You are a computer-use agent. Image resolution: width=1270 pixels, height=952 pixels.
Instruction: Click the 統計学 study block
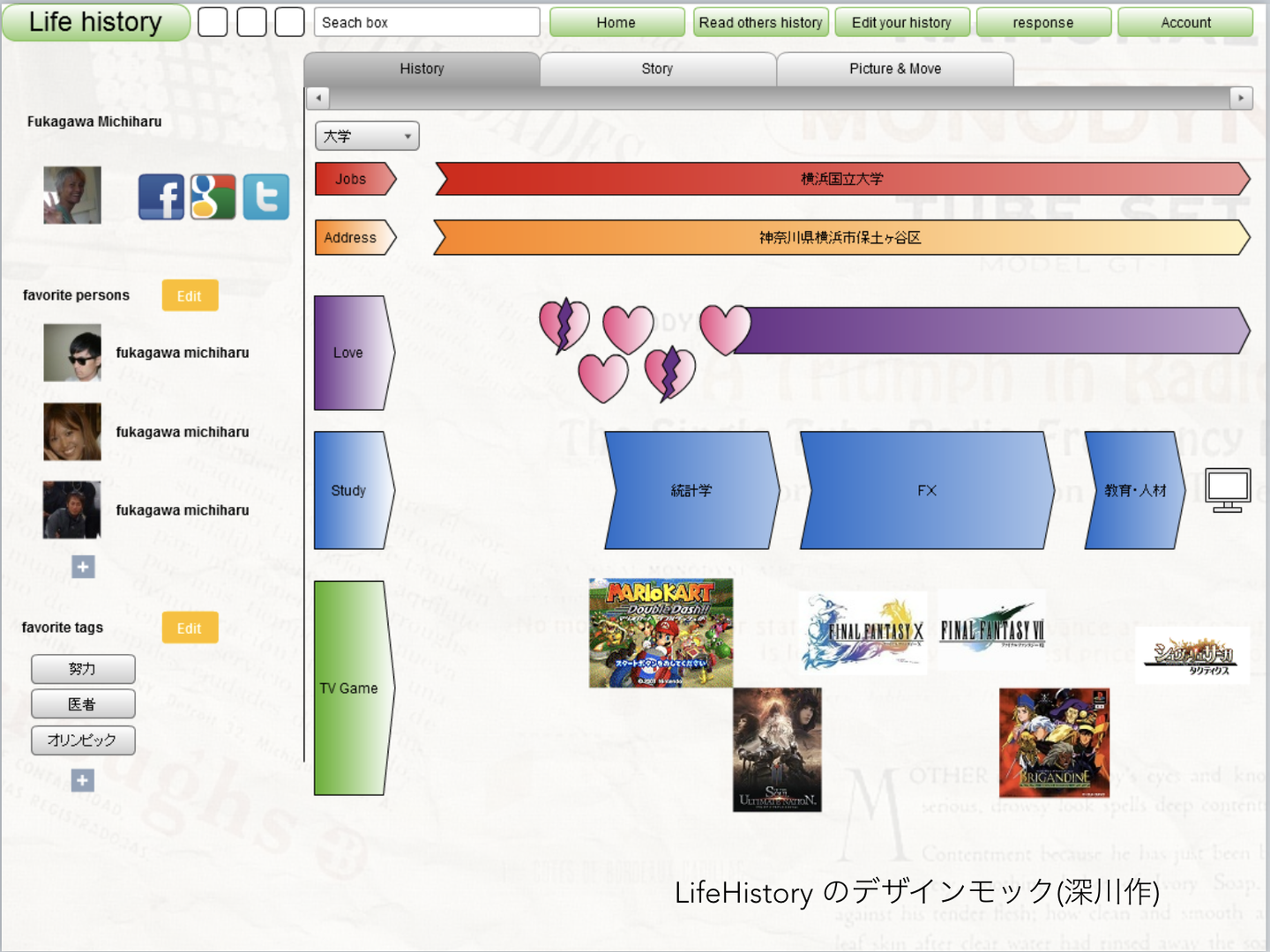coord(692,490)
